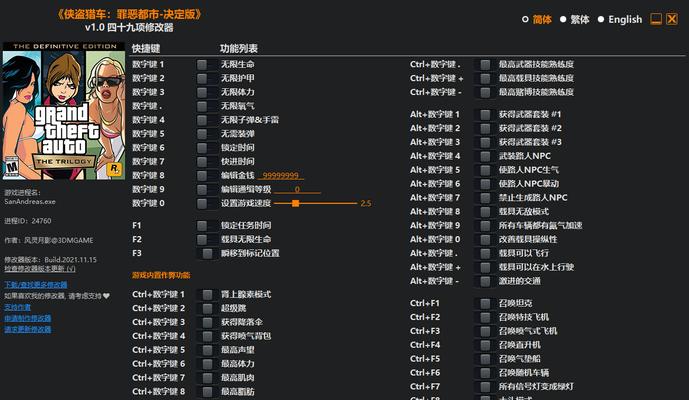The width and height of the screenshot is (689, 400).
Task: Toggle 激进的交通 option
Action: coord(485,281)
